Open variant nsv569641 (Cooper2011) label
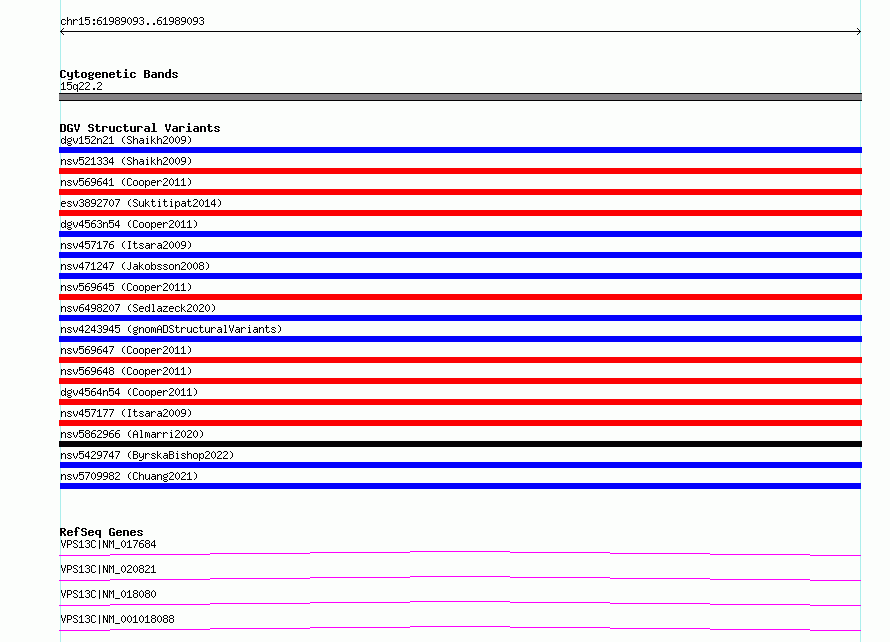This screenshot has width=890, height=642. click(126, 182)
